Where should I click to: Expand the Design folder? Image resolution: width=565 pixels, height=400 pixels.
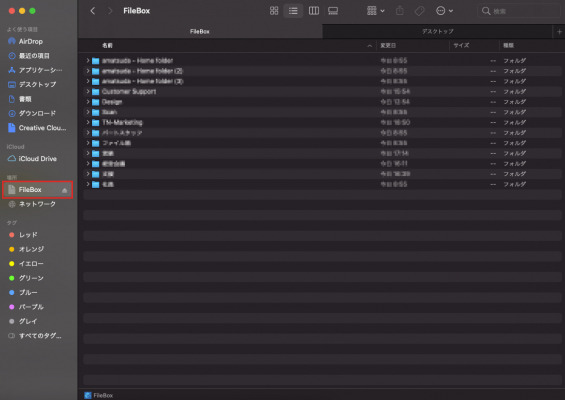click(88, 102)
